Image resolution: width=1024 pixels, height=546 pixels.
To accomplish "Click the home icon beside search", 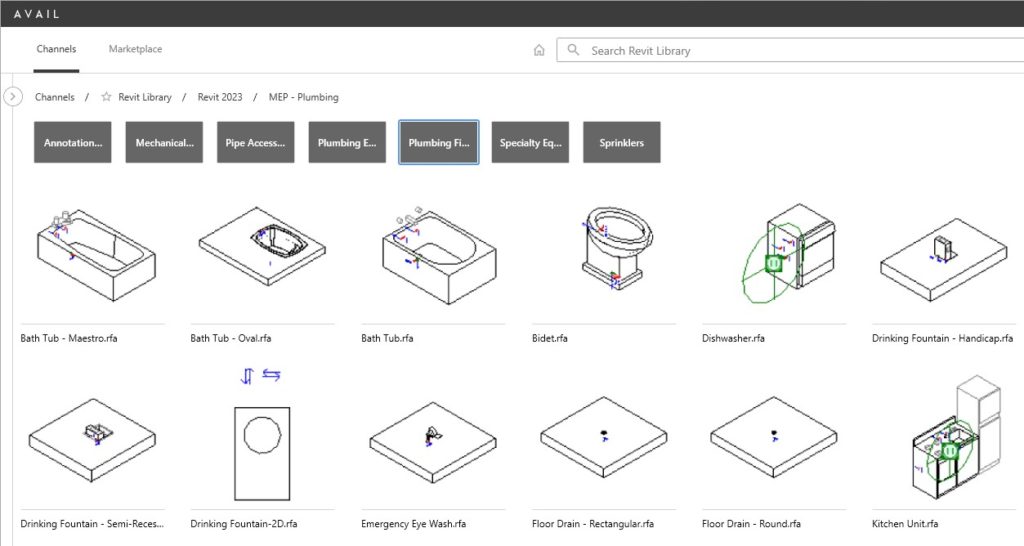I will click(539, 51).
